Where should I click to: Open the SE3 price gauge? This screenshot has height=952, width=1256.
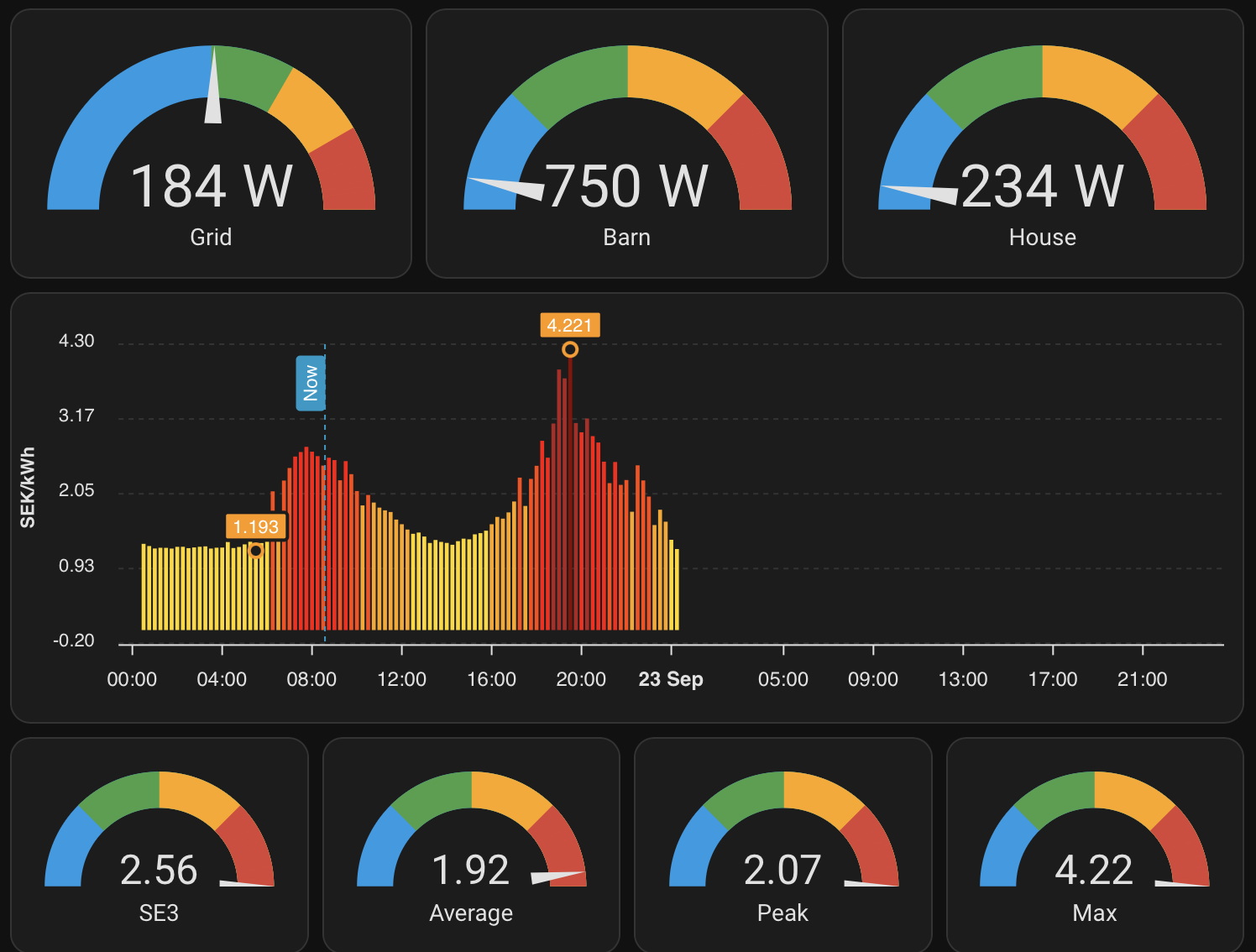[160, 845]
